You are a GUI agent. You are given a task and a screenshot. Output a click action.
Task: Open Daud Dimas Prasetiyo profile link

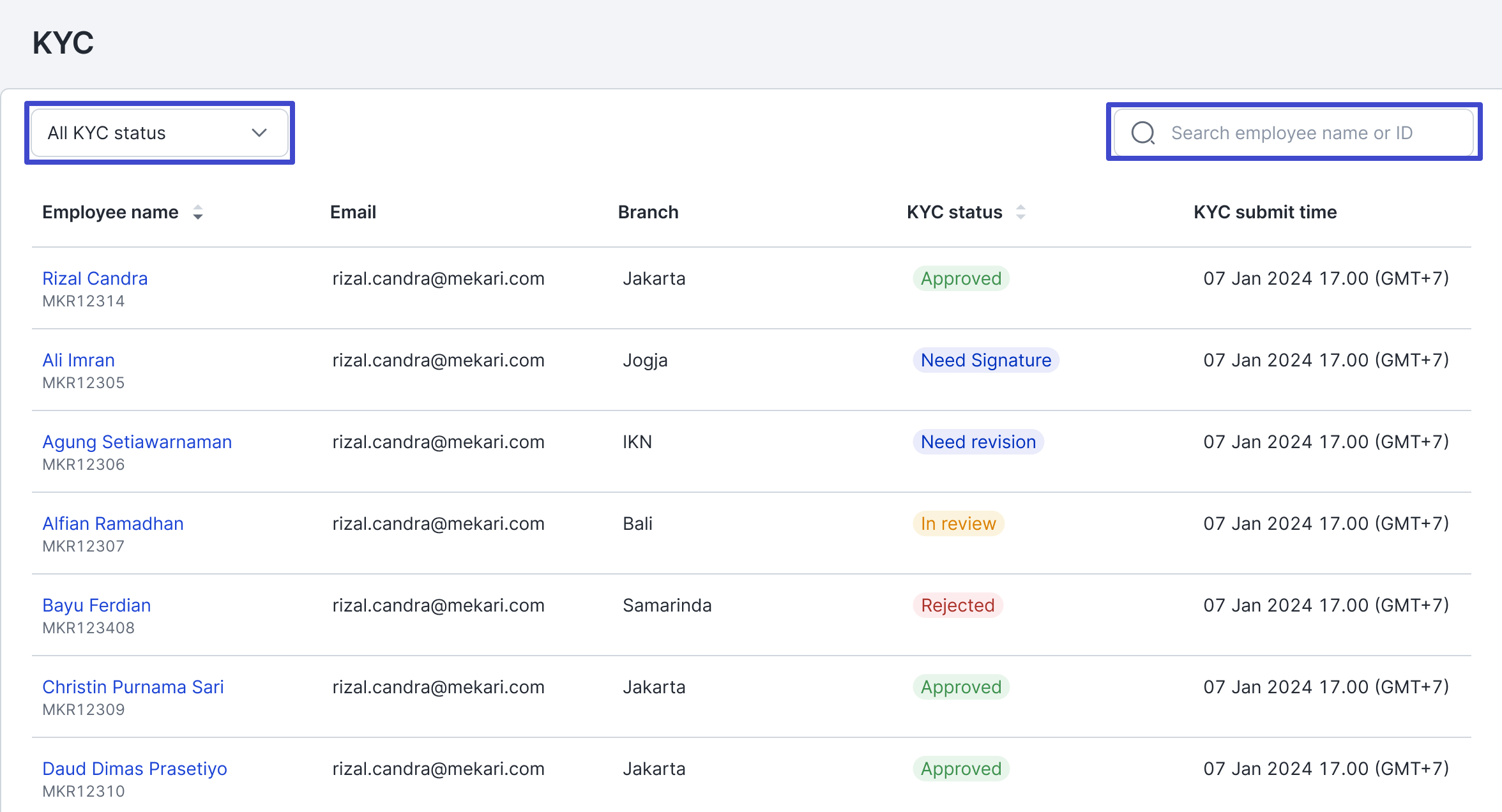(x=135, y=769)
